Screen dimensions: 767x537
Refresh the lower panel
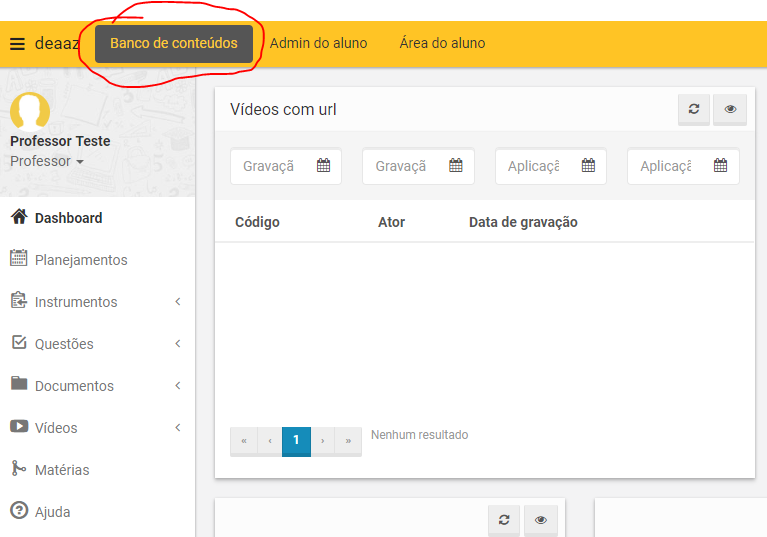tap(504, 520)
